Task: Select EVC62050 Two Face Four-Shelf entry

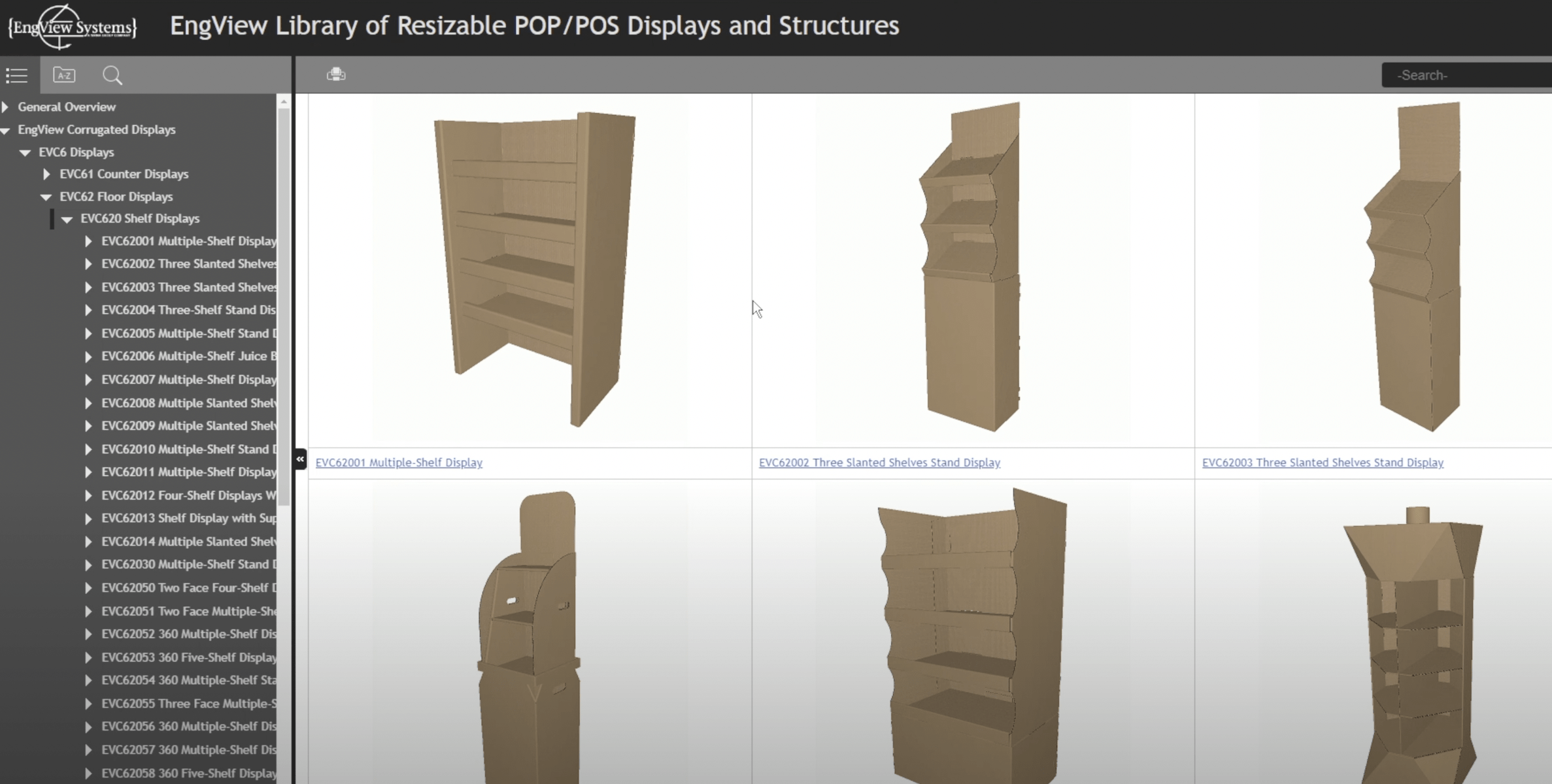Action: point(189,588)
